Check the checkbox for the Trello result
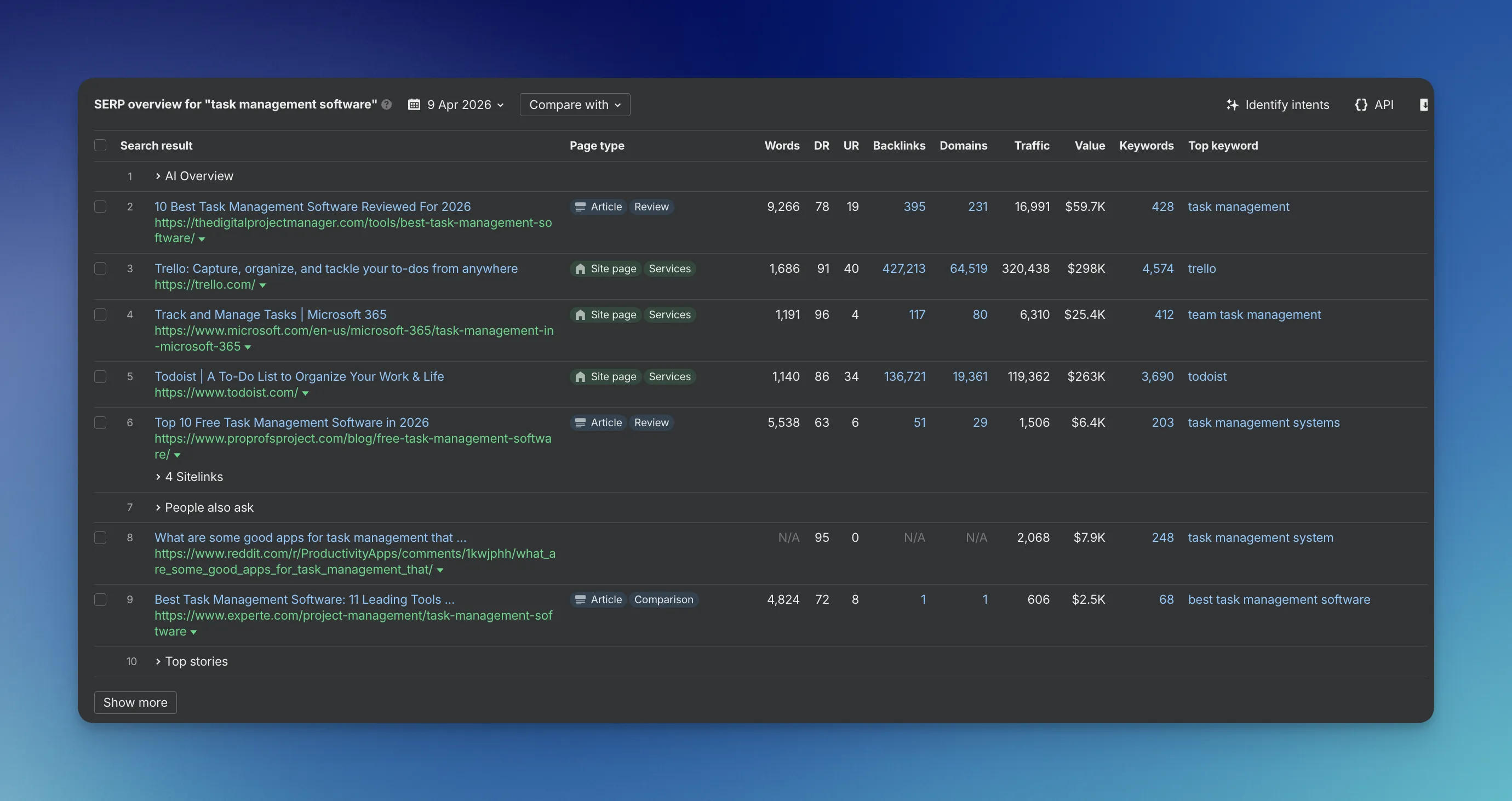This screenshot has width=1512, height=801. (100, 269)
